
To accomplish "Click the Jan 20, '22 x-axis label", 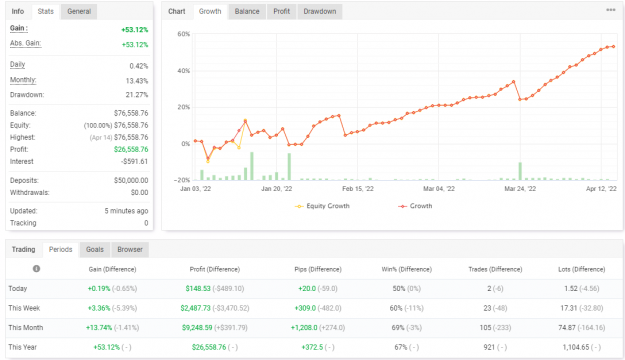I will point(277,189).
